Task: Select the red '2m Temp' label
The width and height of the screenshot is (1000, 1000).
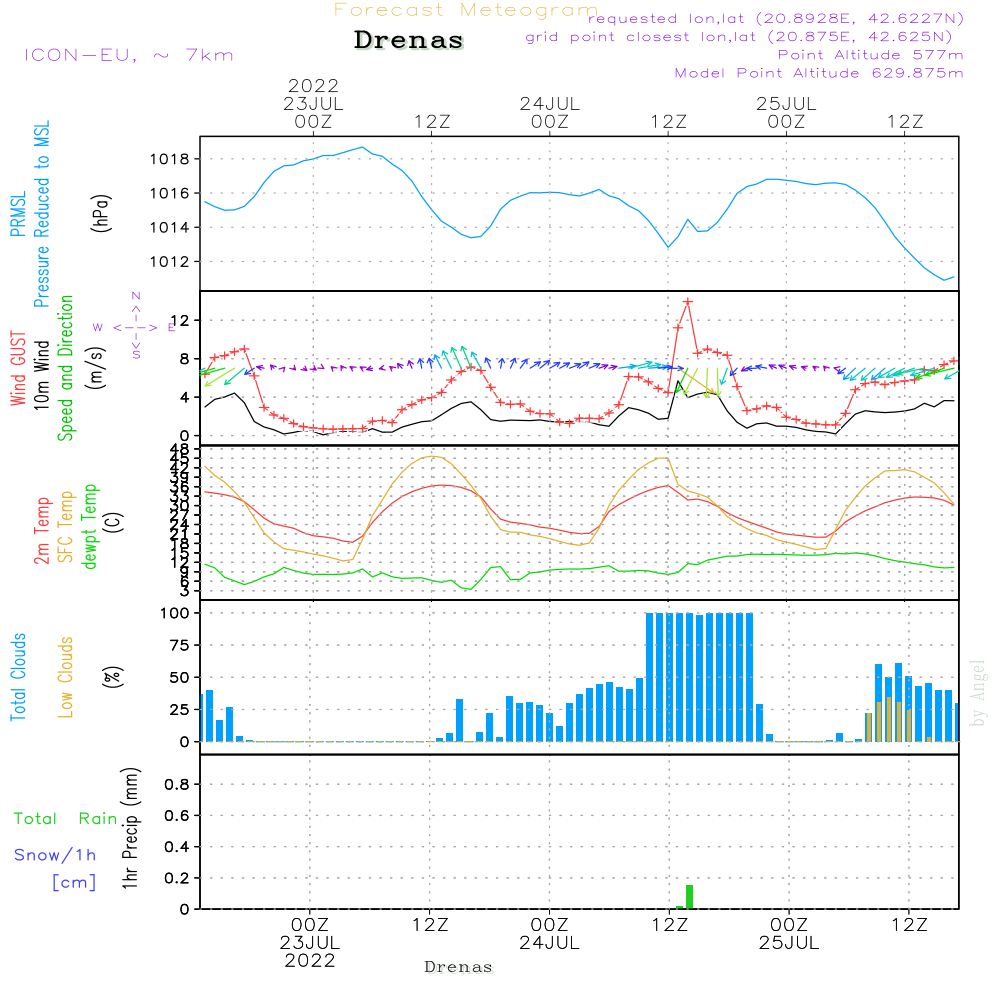Action: (x=41, y=531)
